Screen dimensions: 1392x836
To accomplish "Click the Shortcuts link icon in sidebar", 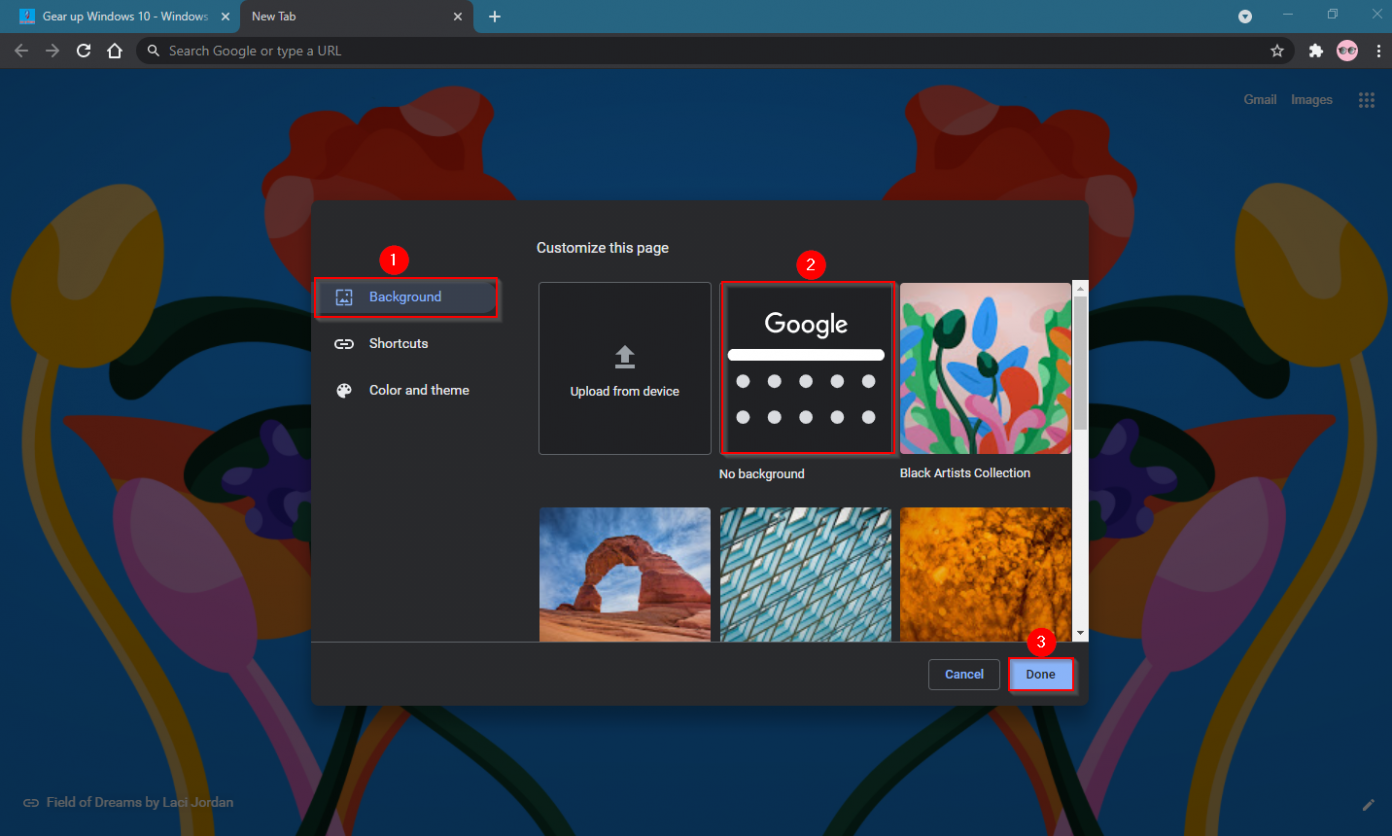I will [x=345, y=343].
